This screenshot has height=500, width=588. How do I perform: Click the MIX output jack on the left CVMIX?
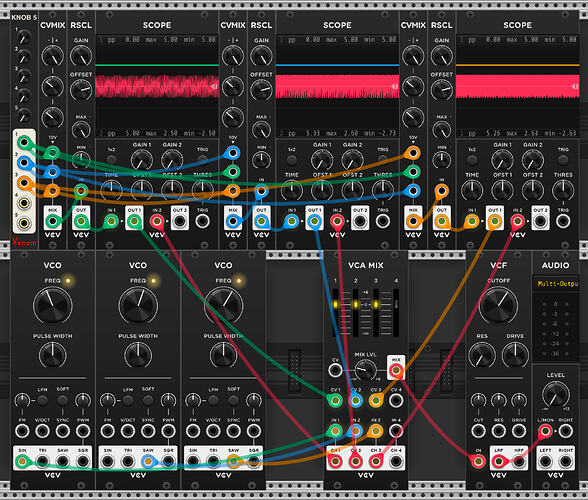tap(52, 221)
